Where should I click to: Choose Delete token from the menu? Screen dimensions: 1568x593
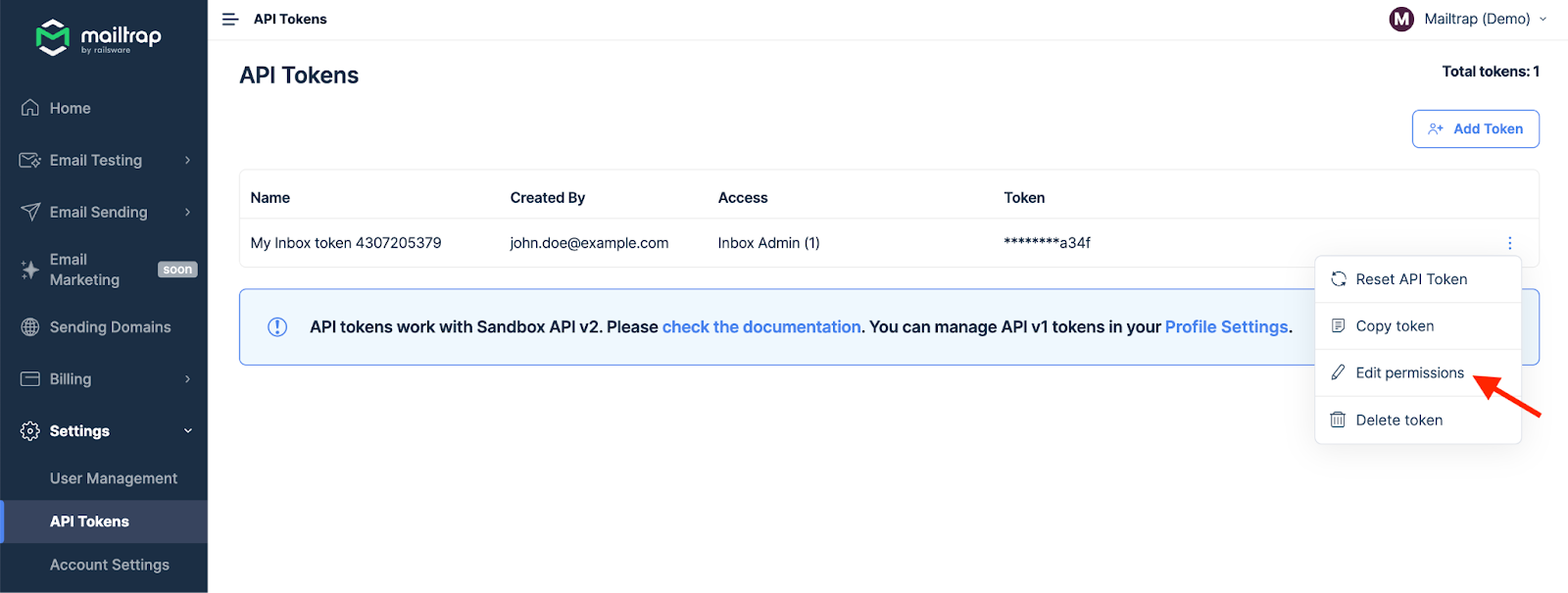pyautogui.click(x=1417, y=420)
